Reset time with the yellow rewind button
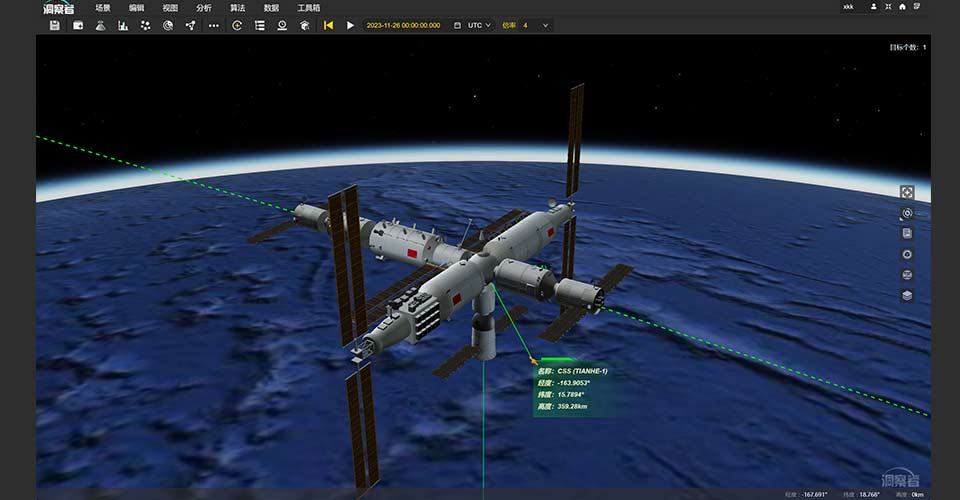 pos(328,25)
